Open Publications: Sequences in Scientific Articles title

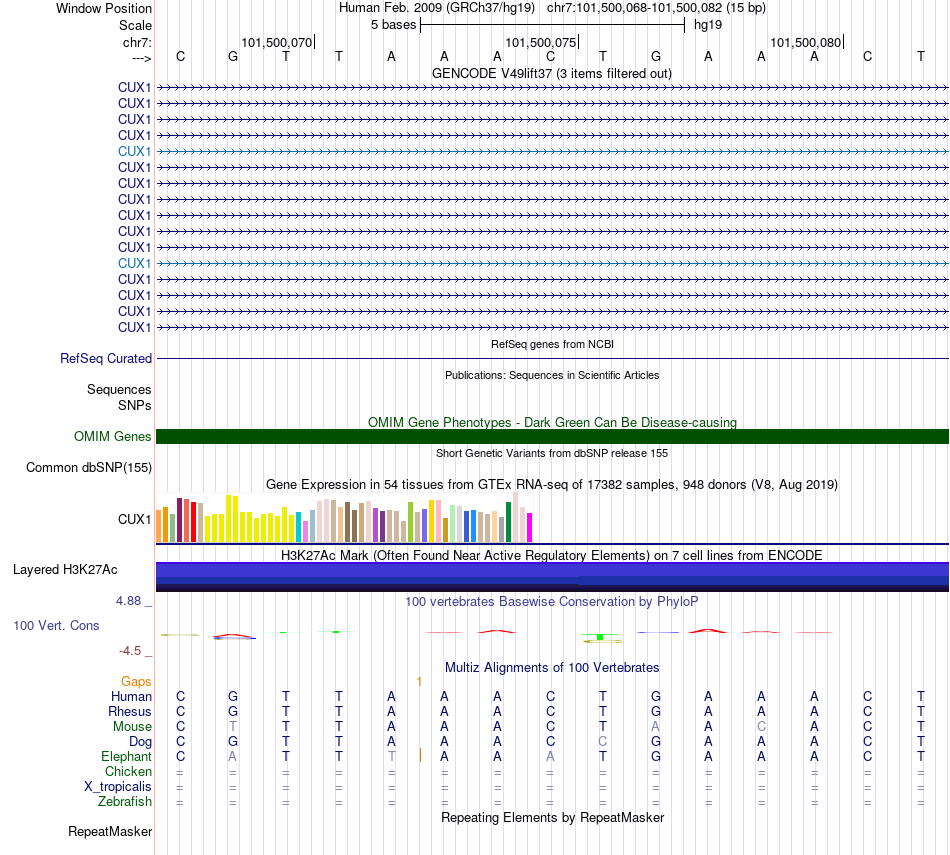tap(552, 375)
